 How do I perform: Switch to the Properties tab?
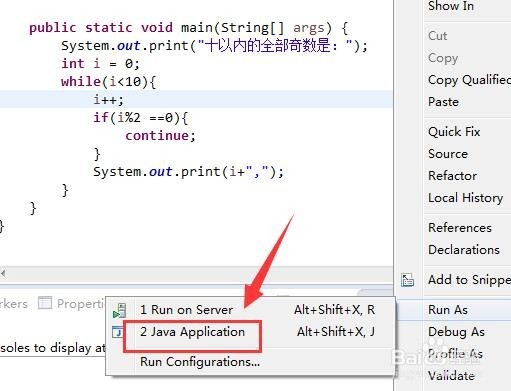71,304
